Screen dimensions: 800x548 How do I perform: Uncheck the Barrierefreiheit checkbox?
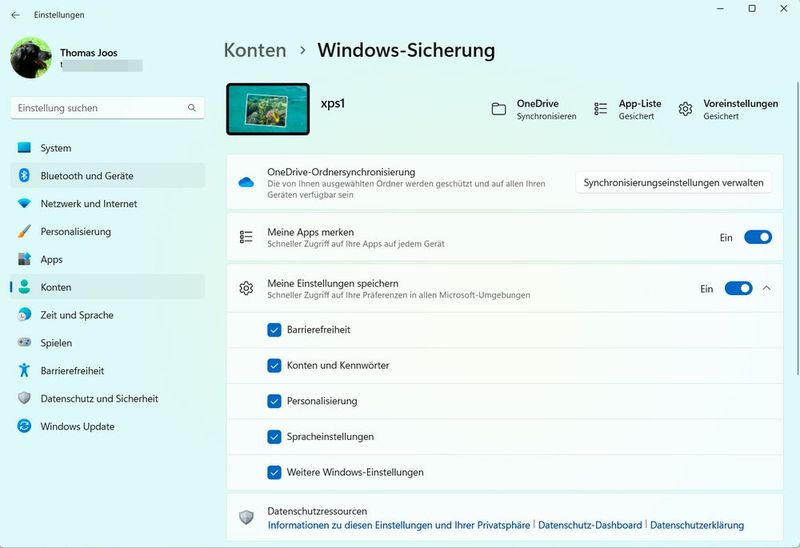click(x=274, y=330)
